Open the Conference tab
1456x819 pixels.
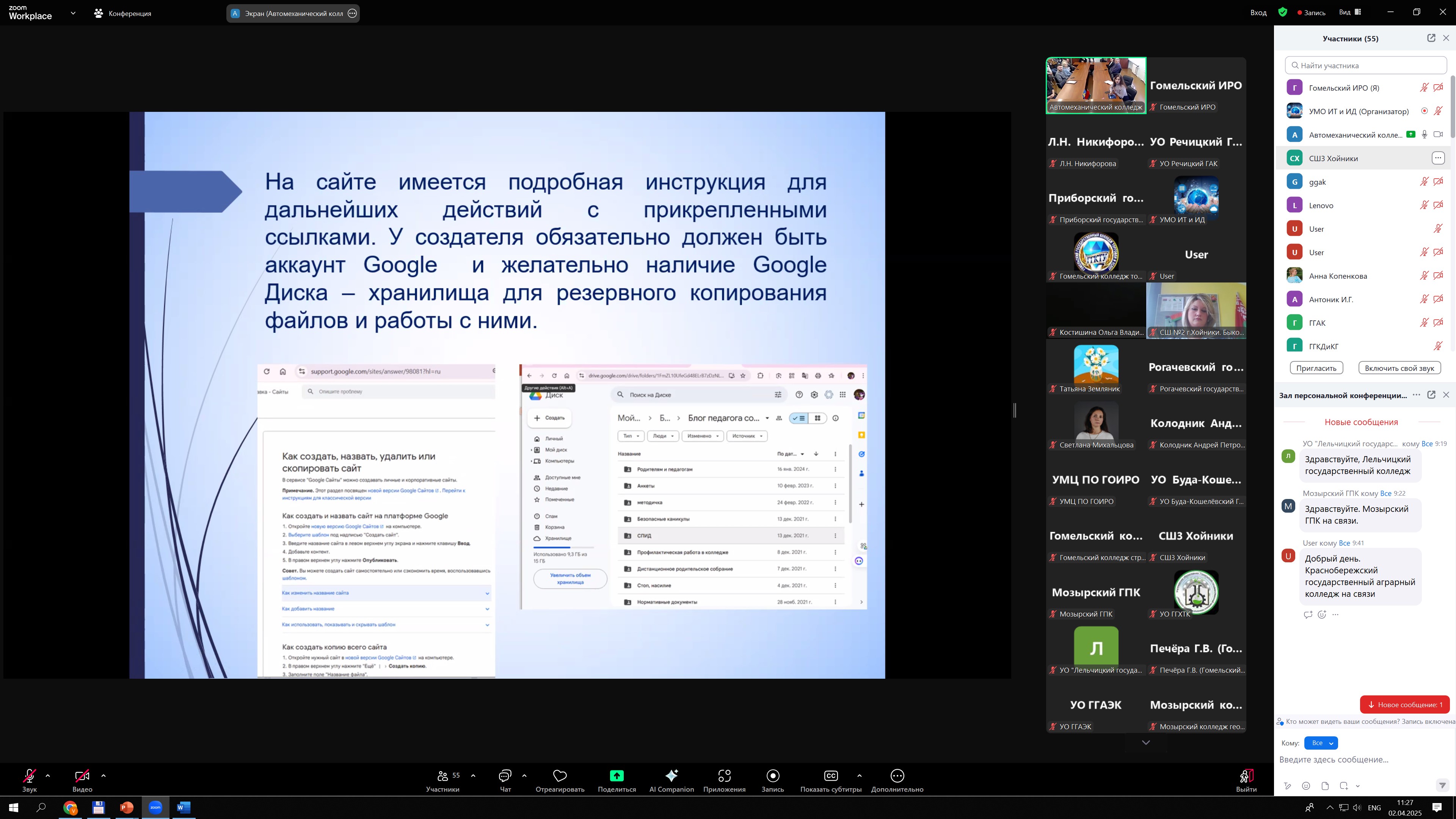(122, 13)
